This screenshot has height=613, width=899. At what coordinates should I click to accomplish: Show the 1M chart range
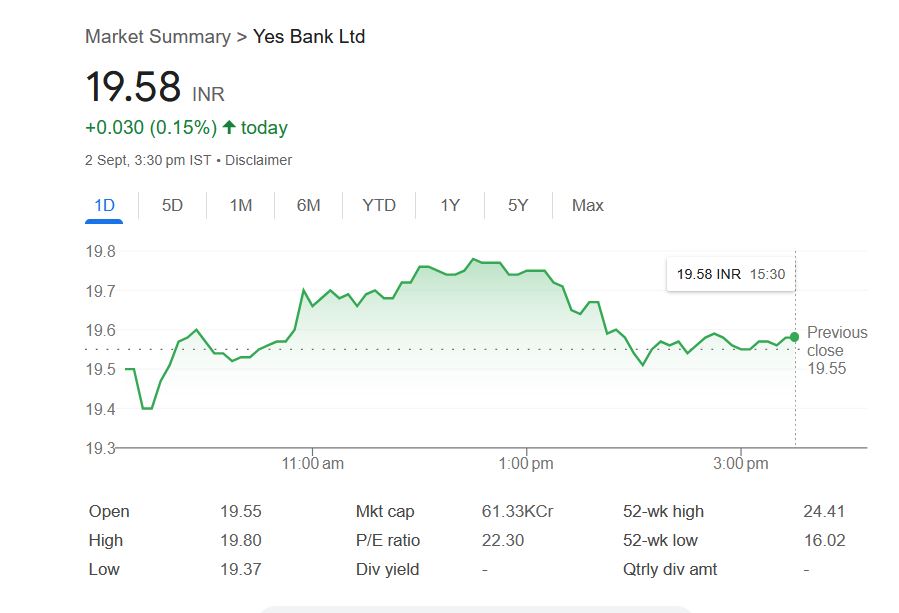click(240, 205)
